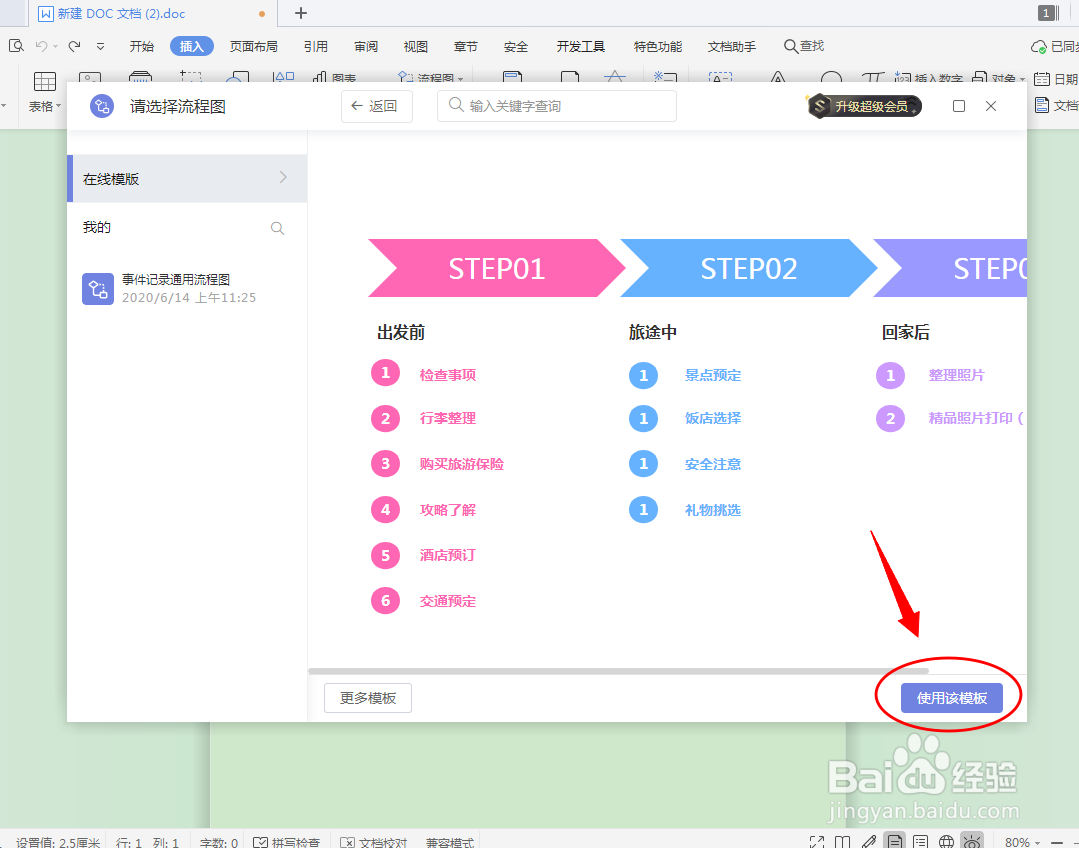Switch to web layout globe icon
1079x848 pixels.
click(x=946, y=842)
